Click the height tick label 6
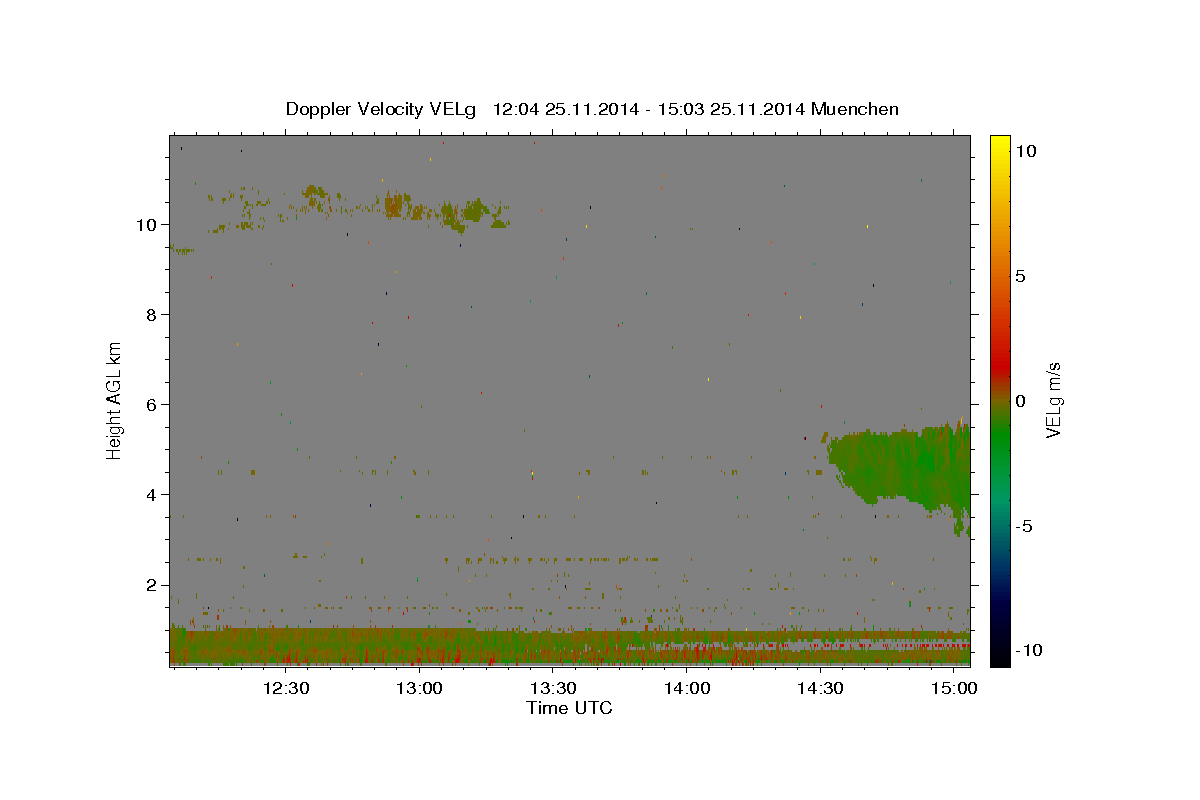The height and width of the screenshot is (800, 1200). click(x=154, y=404)
